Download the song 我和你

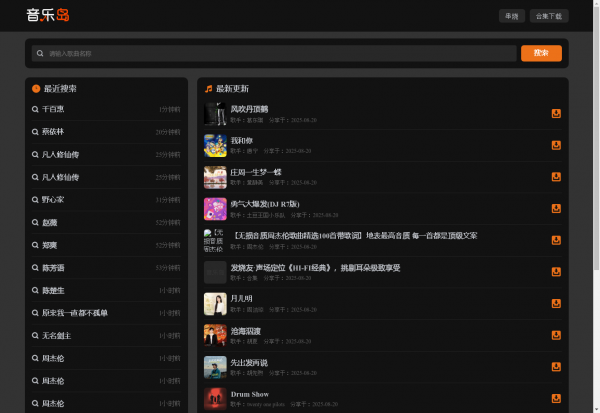tap(556, 145)
